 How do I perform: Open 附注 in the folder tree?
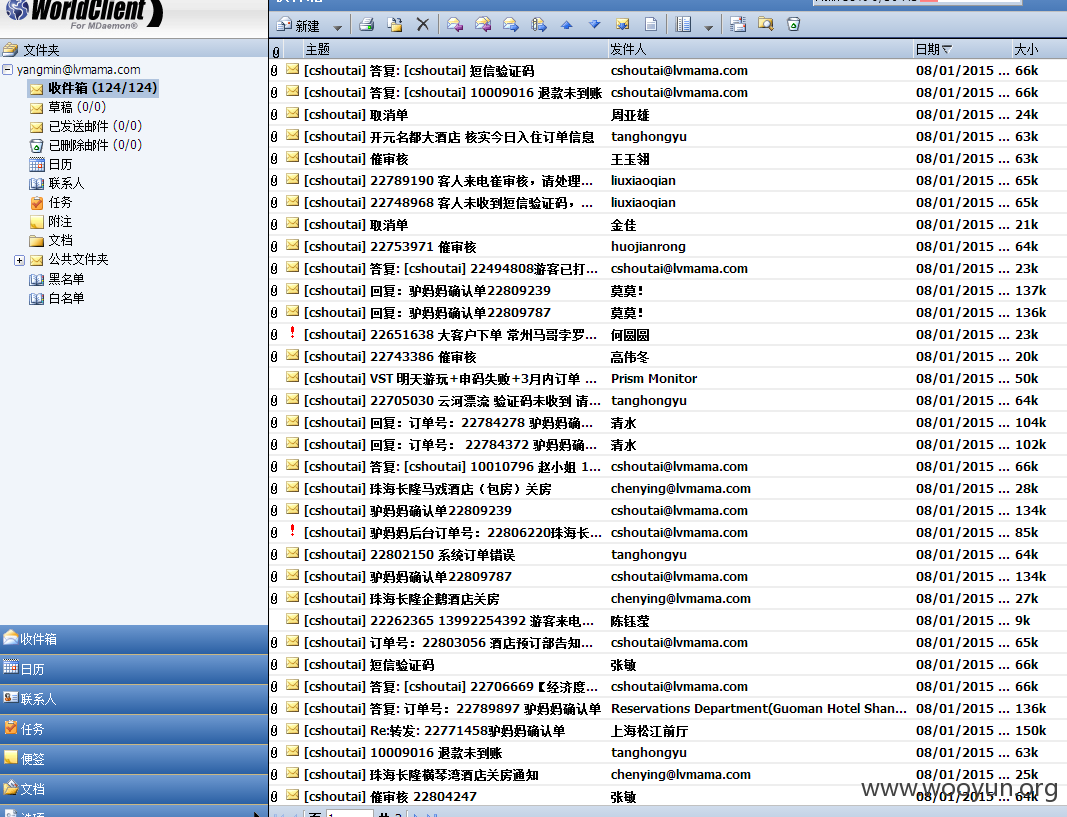pyautogui.click(x=51, y=222)
